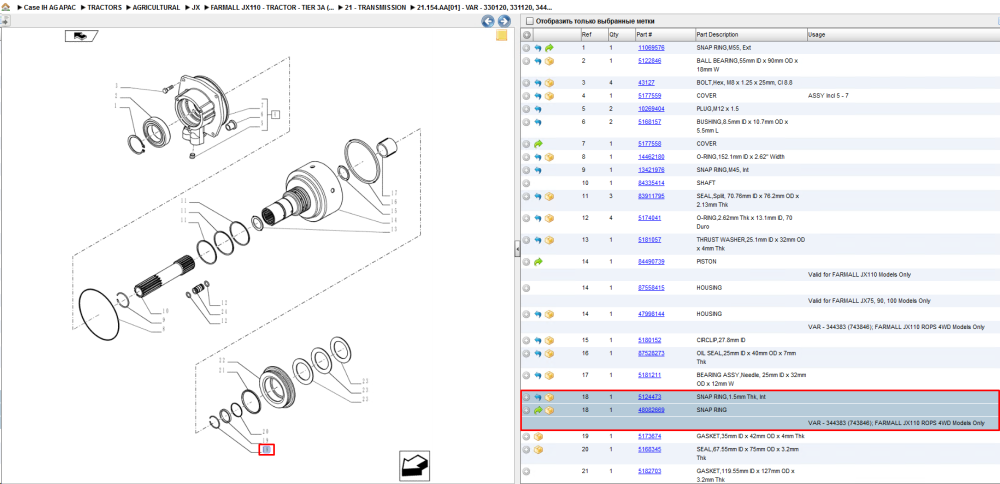This screenshot has height=484, width=1000.
Task: Enable 'Отобразить только выбранные метки' checkbox
Action: point(529,21)
